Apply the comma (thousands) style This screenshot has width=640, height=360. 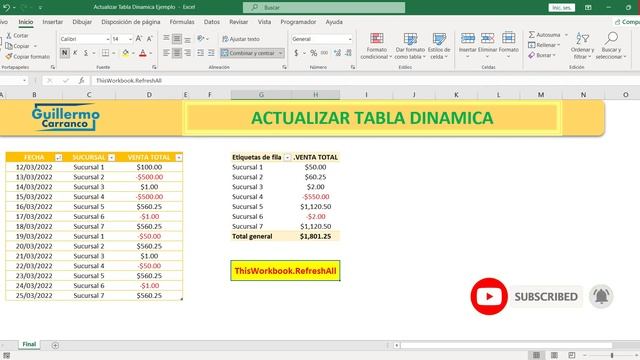click(x=324, y=53)
